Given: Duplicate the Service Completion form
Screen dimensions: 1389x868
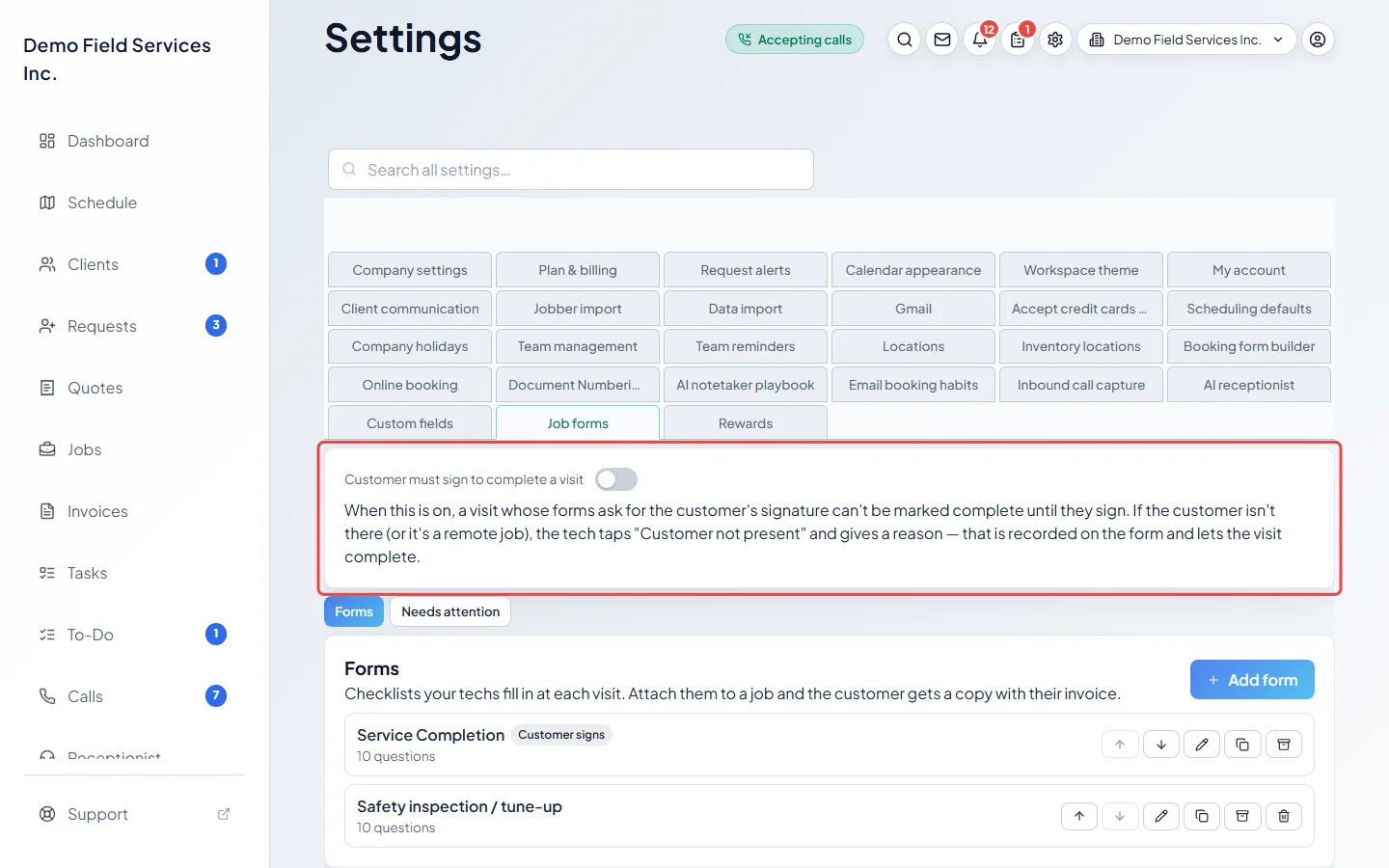Looking at the screenshot, I should click(1242, 745).
